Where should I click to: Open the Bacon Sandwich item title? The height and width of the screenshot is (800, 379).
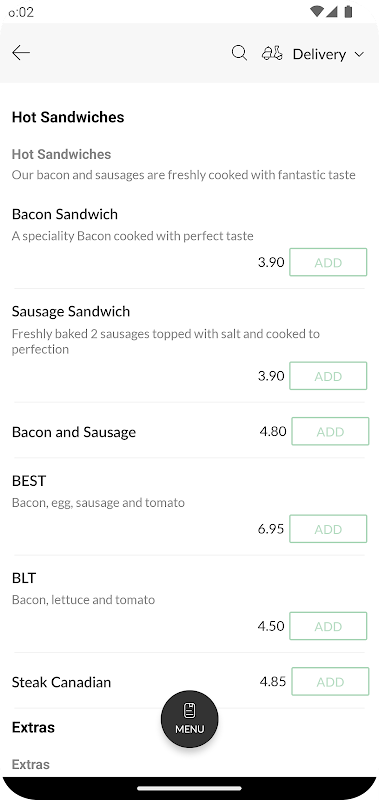(65, 214)
